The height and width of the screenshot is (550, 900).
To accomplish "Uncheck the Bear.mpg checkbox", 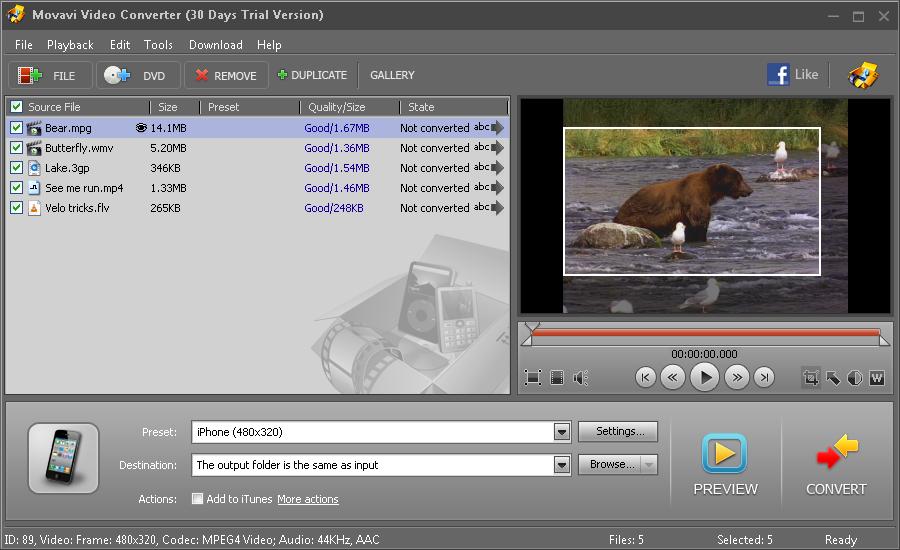I will [17, 127].
